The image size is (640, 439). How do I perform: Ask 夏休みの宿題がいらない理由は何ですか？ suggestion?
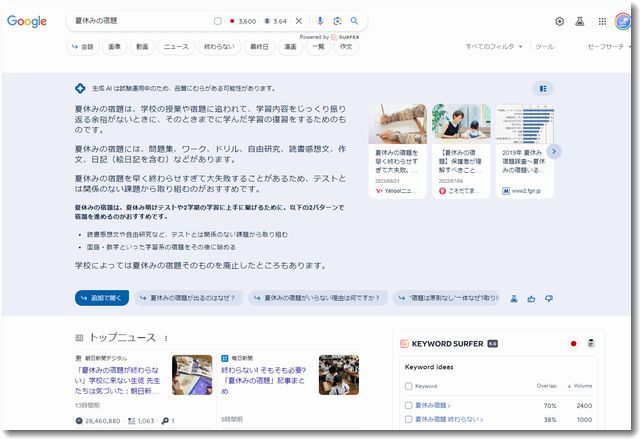[x=318, y=298]
